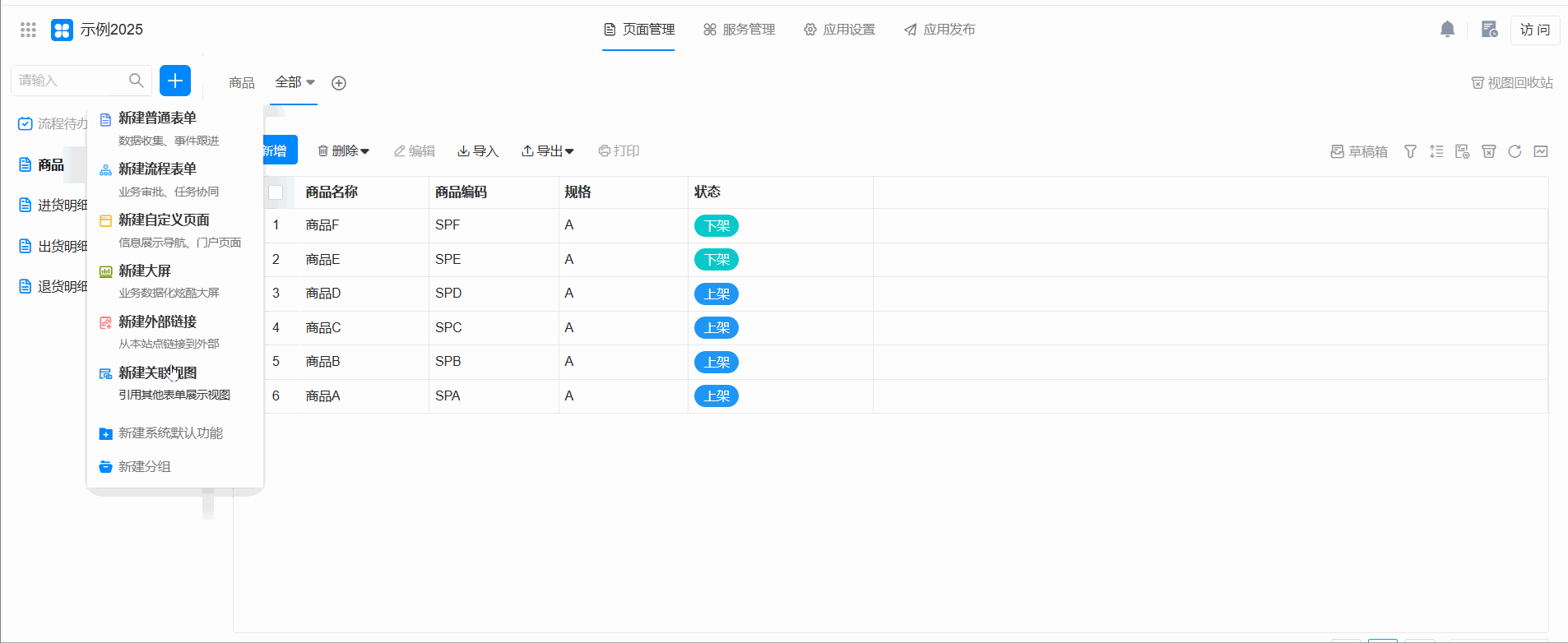
Task: Click the 请输入 search input field
Action: click(70, 81)
